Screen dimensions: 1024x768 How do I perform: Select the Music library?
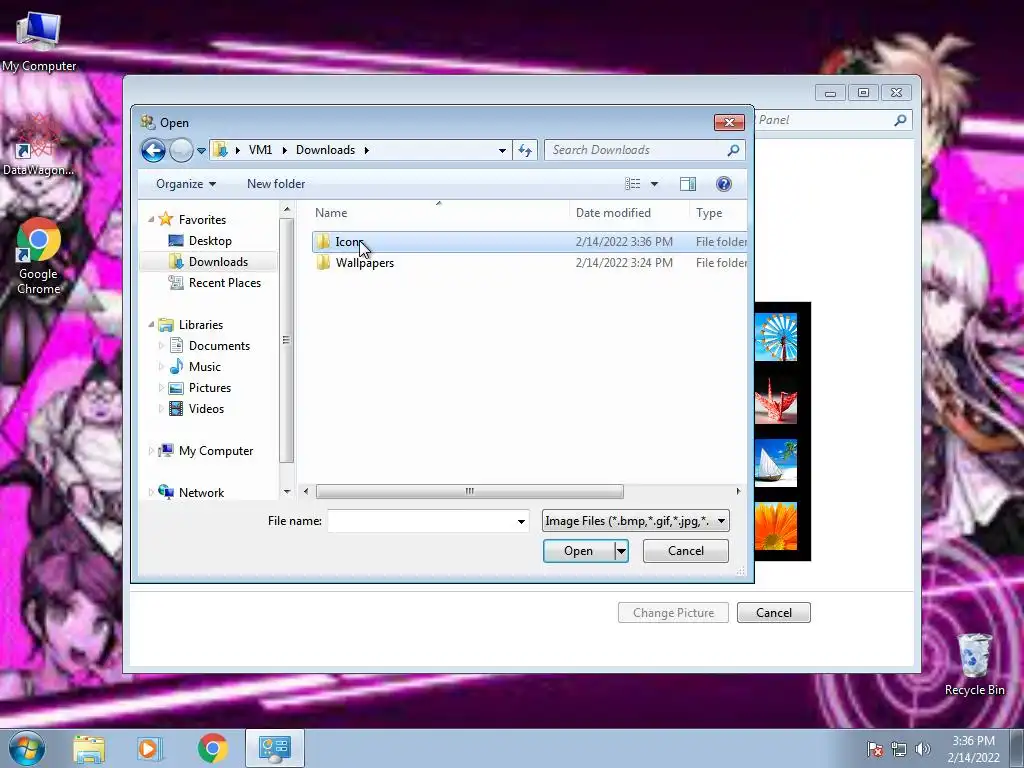(204, 366)
